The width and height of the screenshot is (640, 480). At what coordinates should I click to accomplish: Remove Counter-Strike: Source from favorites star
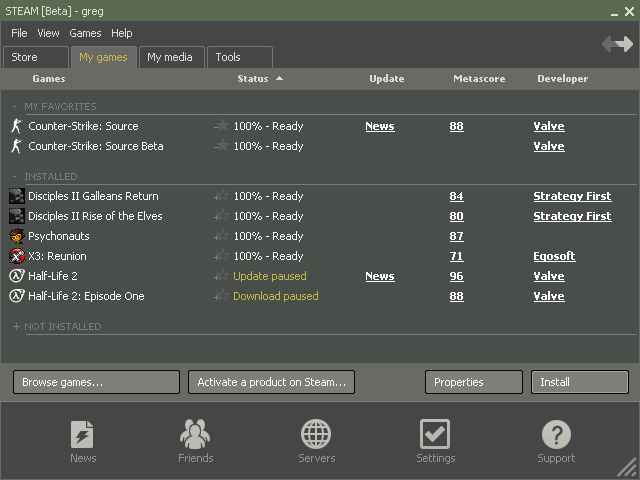221,125
